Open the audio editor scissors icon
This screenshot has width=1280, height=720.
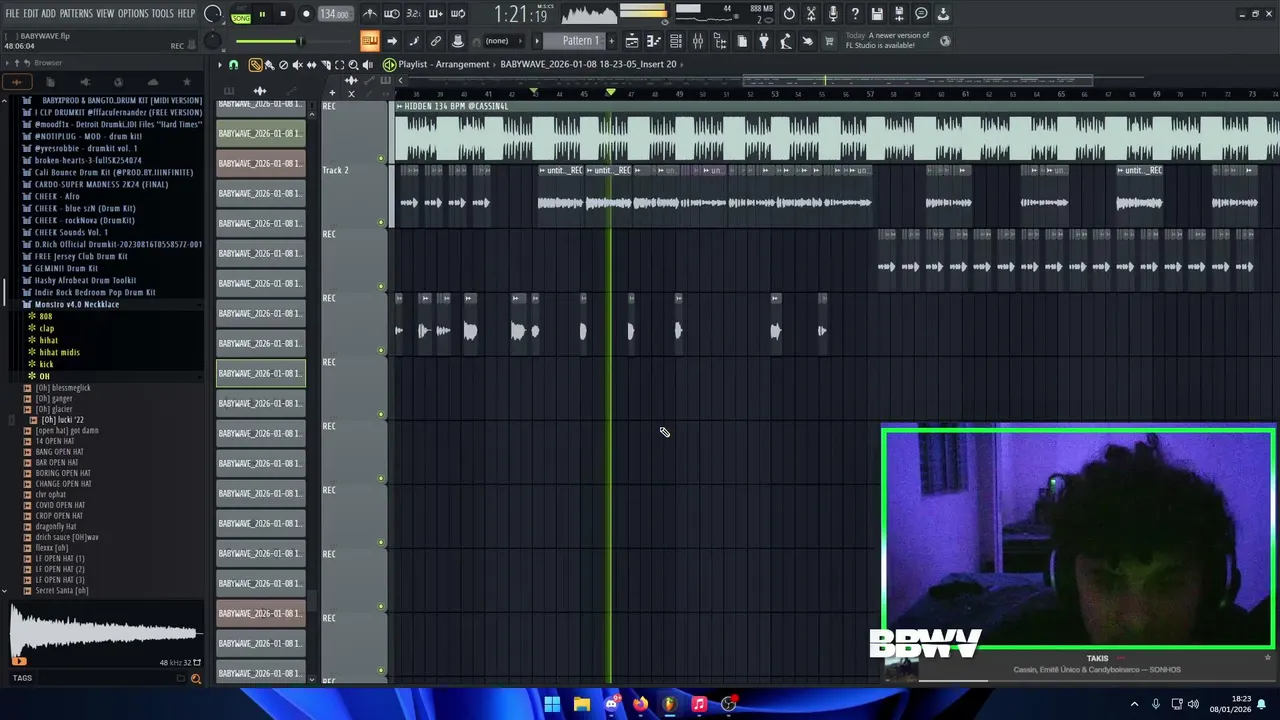[811, 14]
